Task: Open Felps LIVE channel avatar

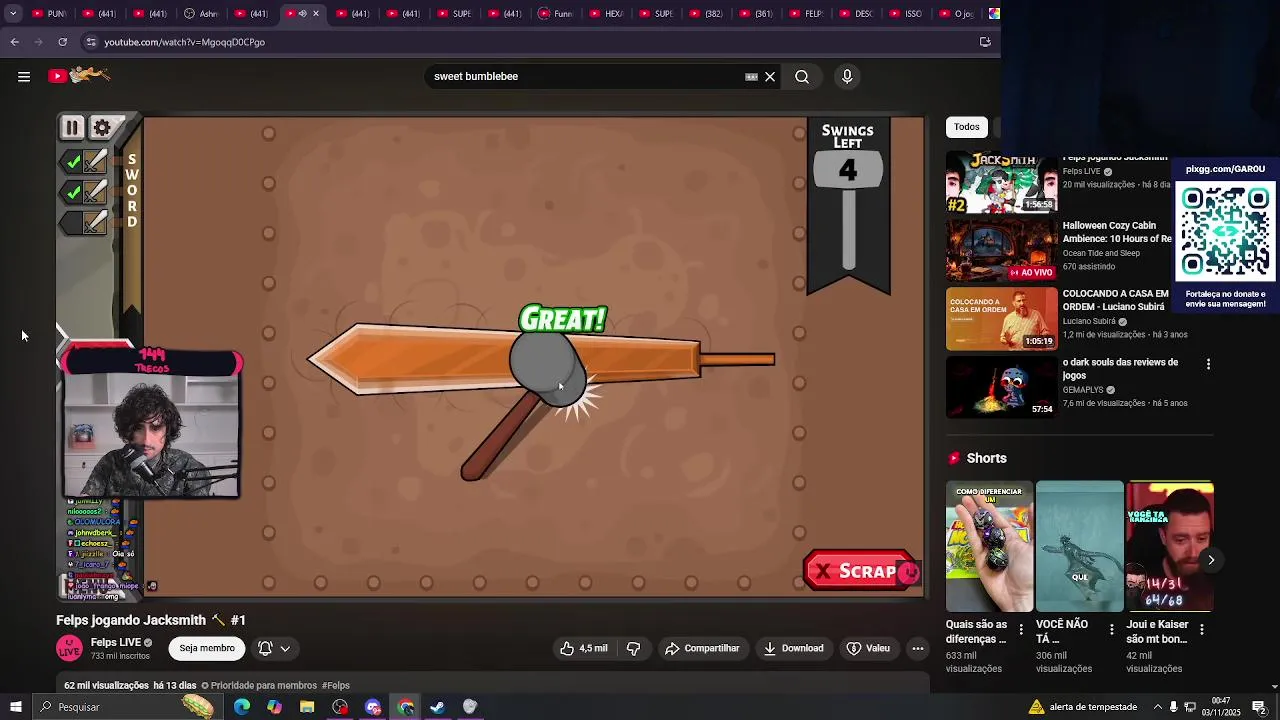Action: click(69, 648)
